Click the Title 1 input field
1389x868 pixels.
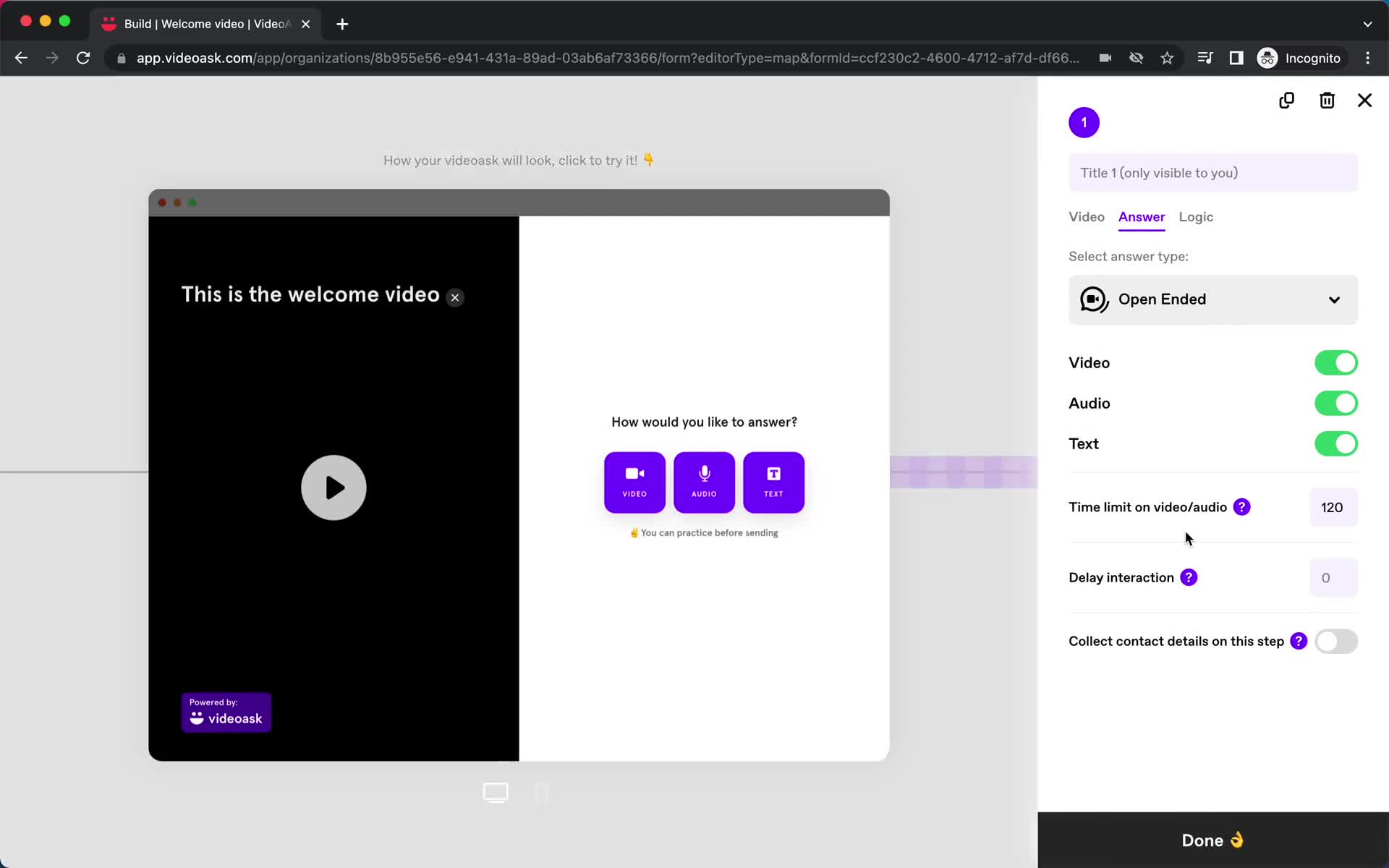pos(1214,172)
